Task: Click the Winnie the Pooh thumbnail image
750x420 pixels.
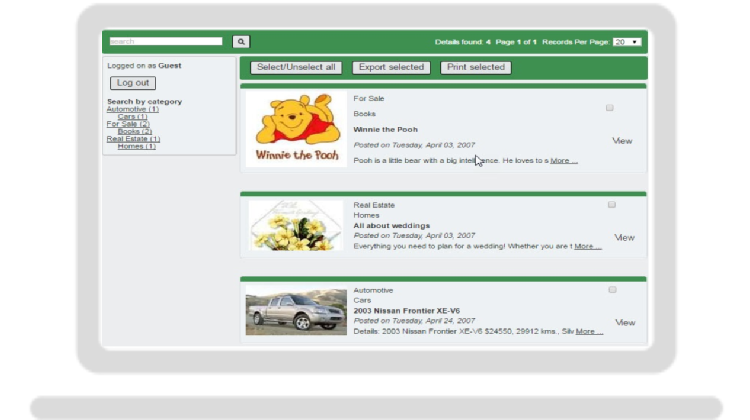Action: pyautogui.click(x=296, y=129)
